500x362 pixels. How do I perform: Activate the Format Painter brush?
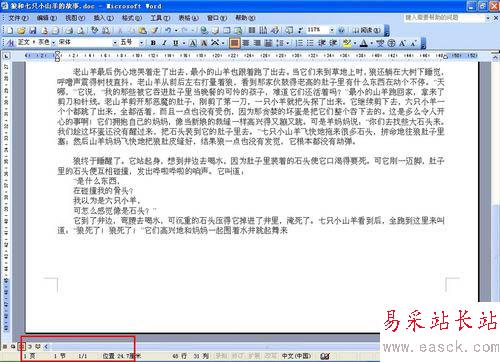154,31
